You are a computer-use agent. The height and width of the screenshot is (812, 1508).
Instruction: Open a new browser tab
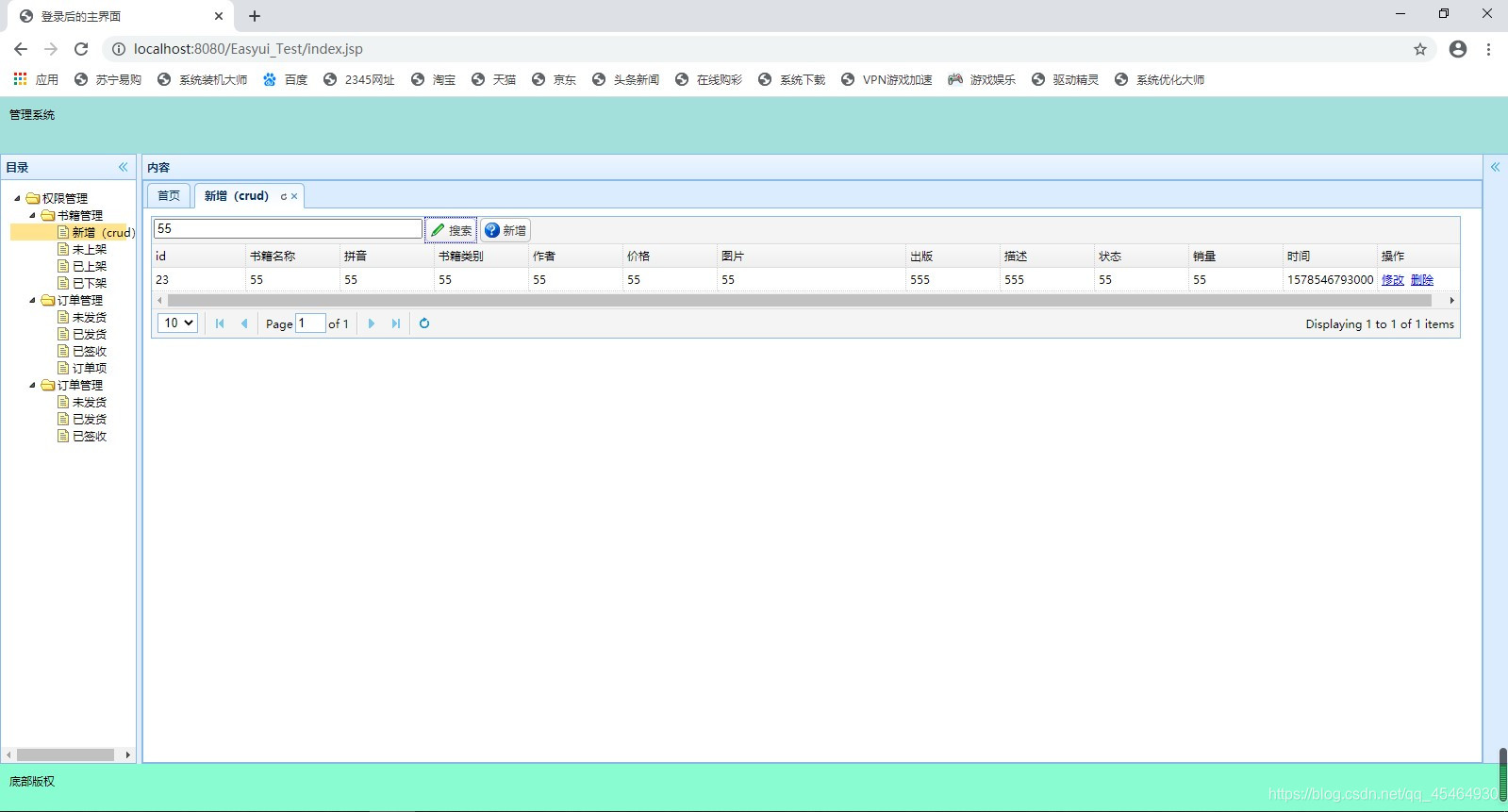tap(255, 16)
